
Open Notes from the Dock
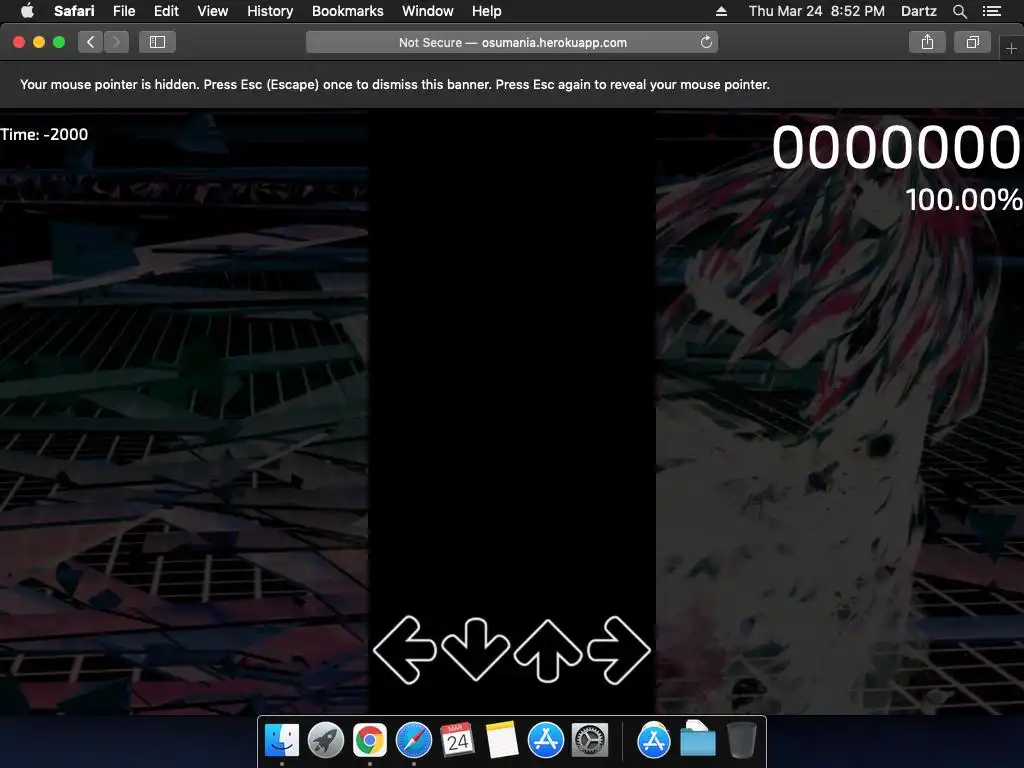tap(502, 740)
